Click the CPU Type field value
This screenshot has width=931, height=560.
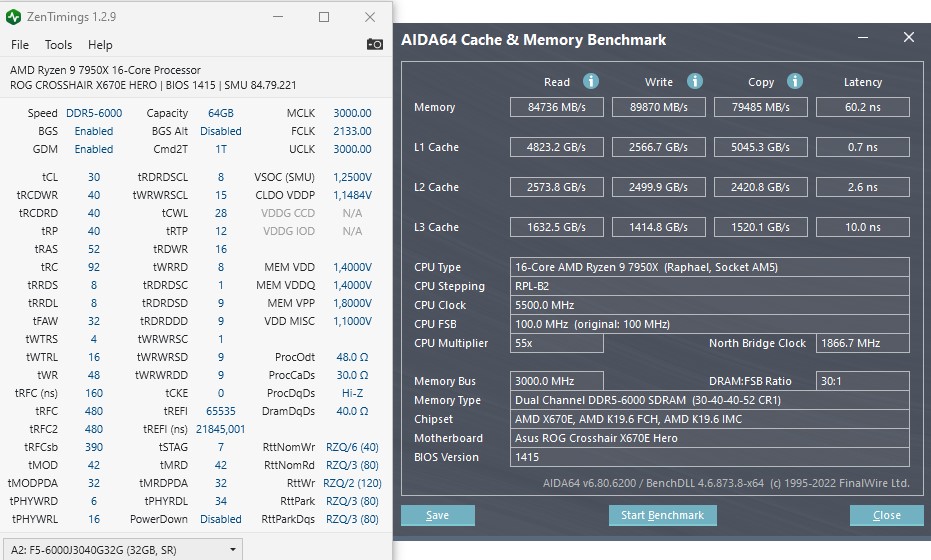click(710, 267)
